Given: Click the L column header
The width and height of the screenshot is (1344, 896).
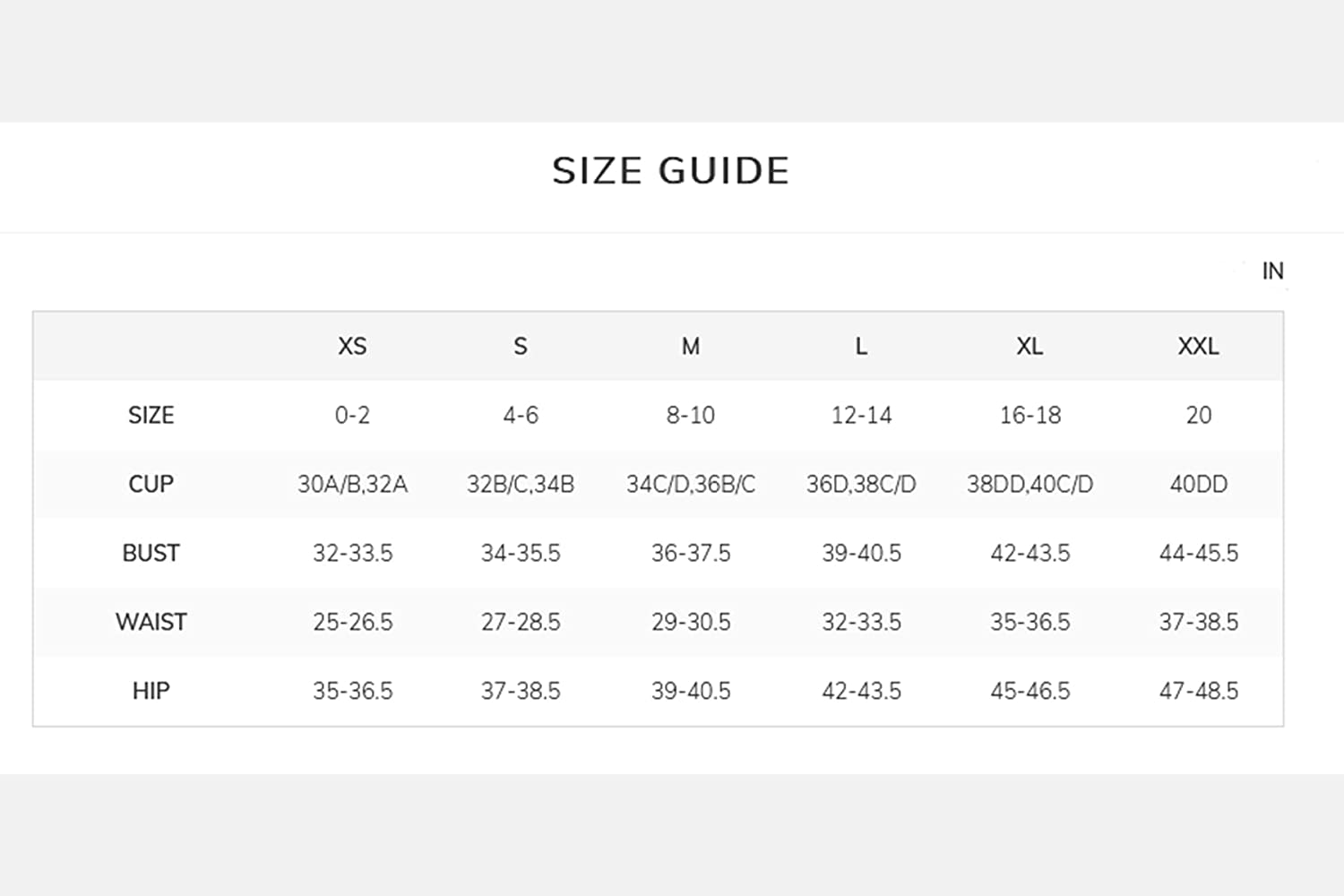Looking at the screenshot, I should click(x=861, y=346).
